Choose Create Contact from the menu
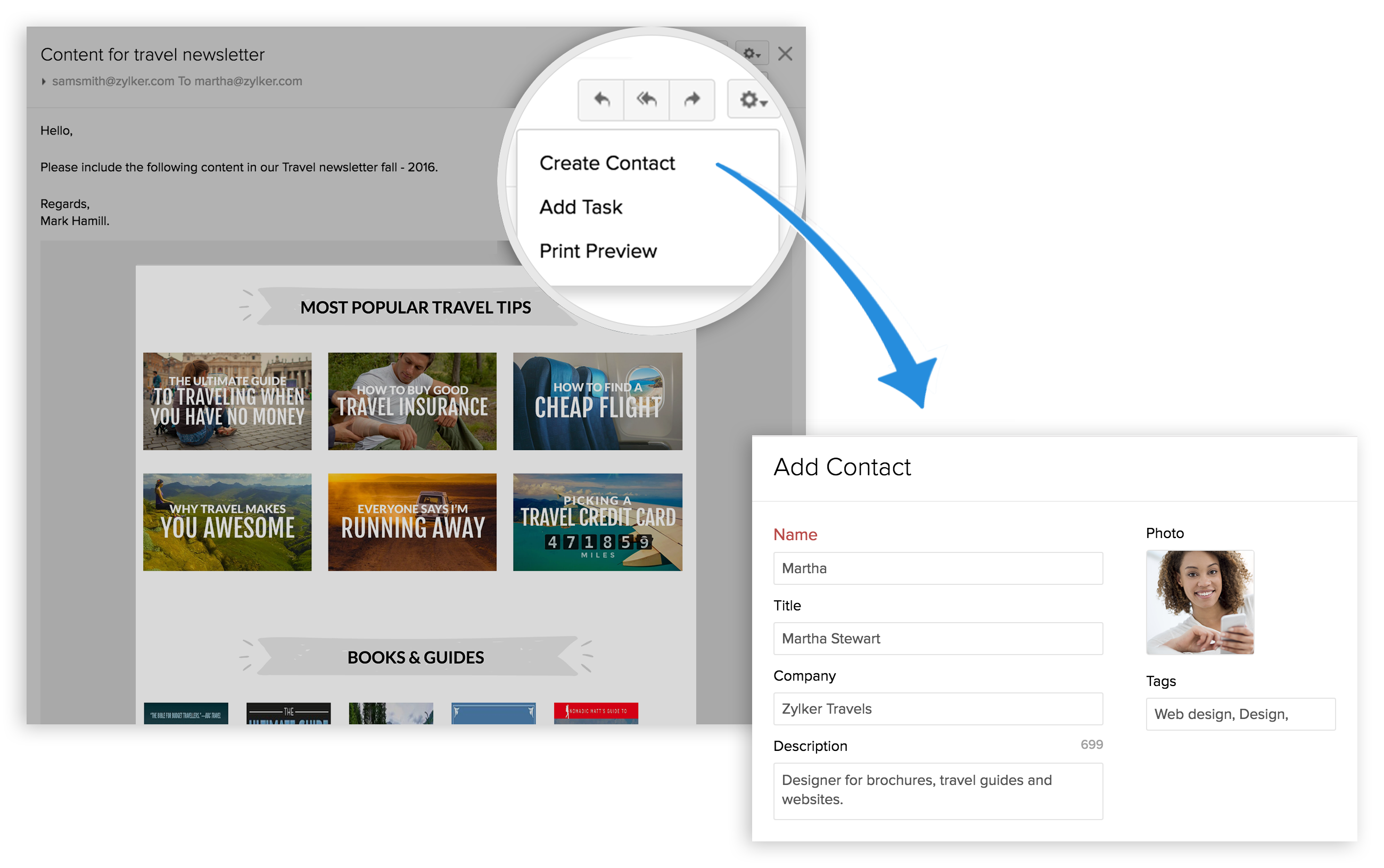Image resolution: width=1384 pixels, height=868 pixels. [x=607, y=163]
